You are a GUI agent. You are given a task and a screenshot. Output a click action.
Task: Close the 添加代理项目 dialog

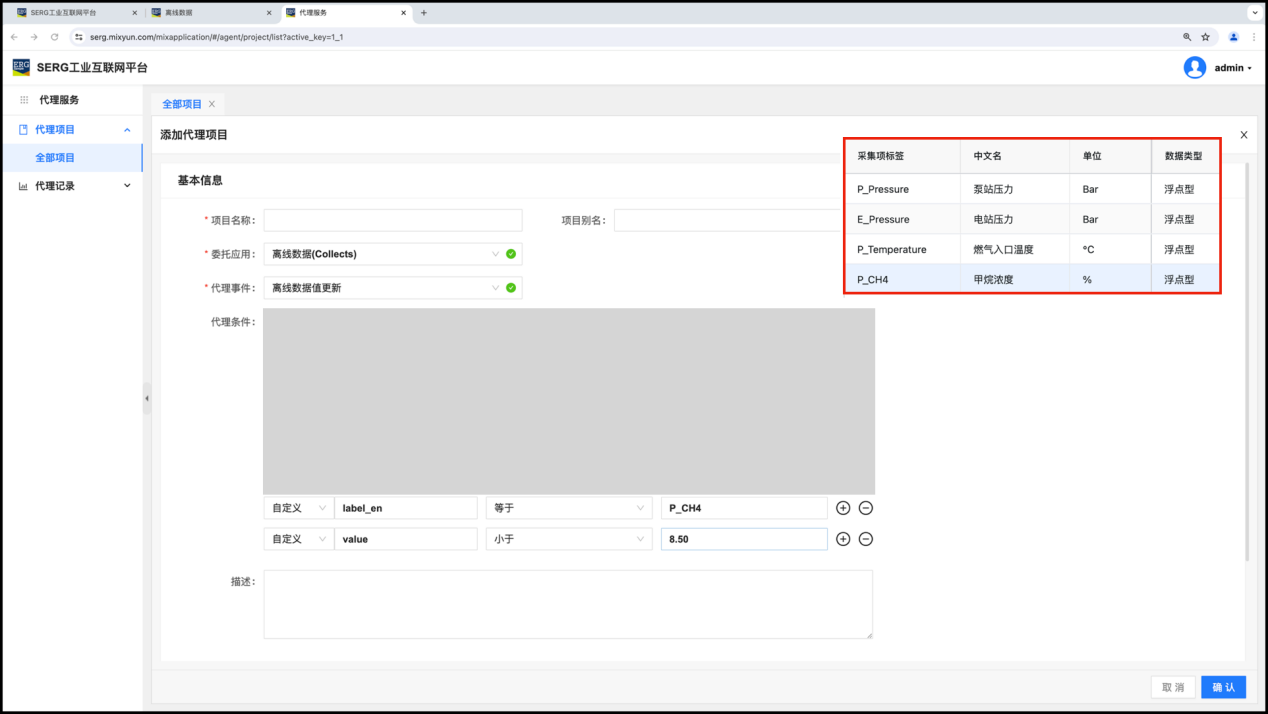(1243, 135)
